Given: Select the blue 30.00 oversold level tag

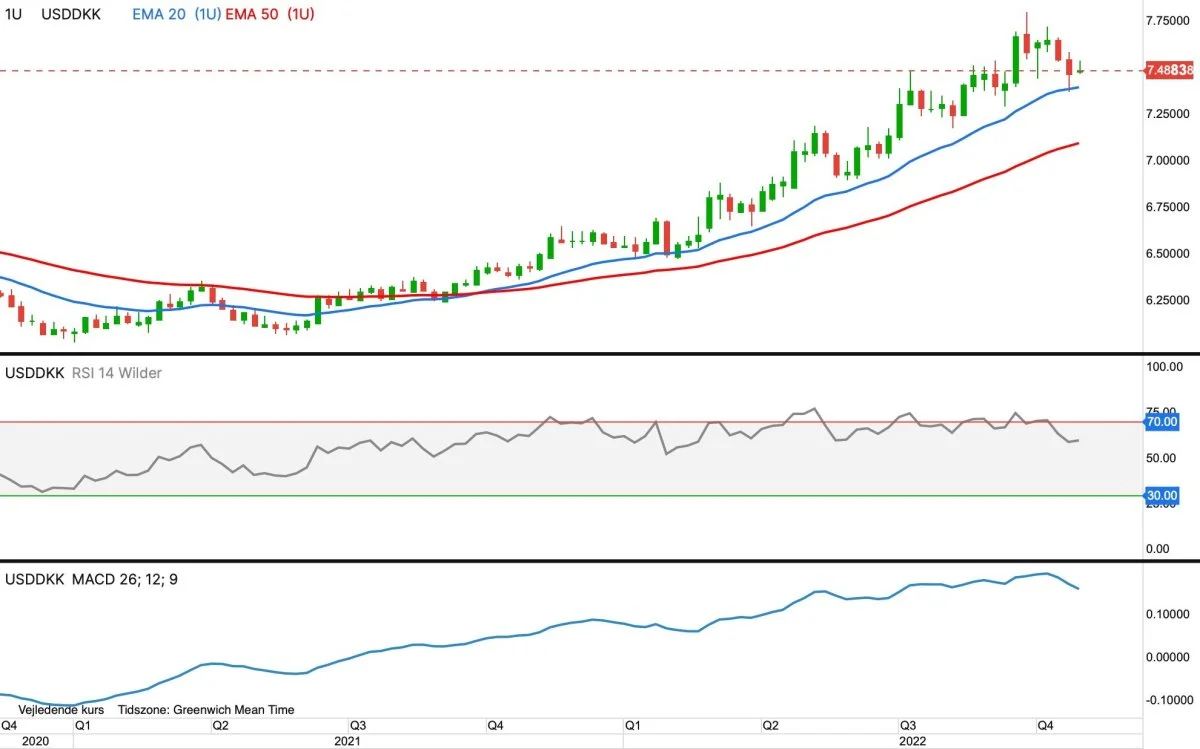Looking at the screenshot, I should [1162, 495].
